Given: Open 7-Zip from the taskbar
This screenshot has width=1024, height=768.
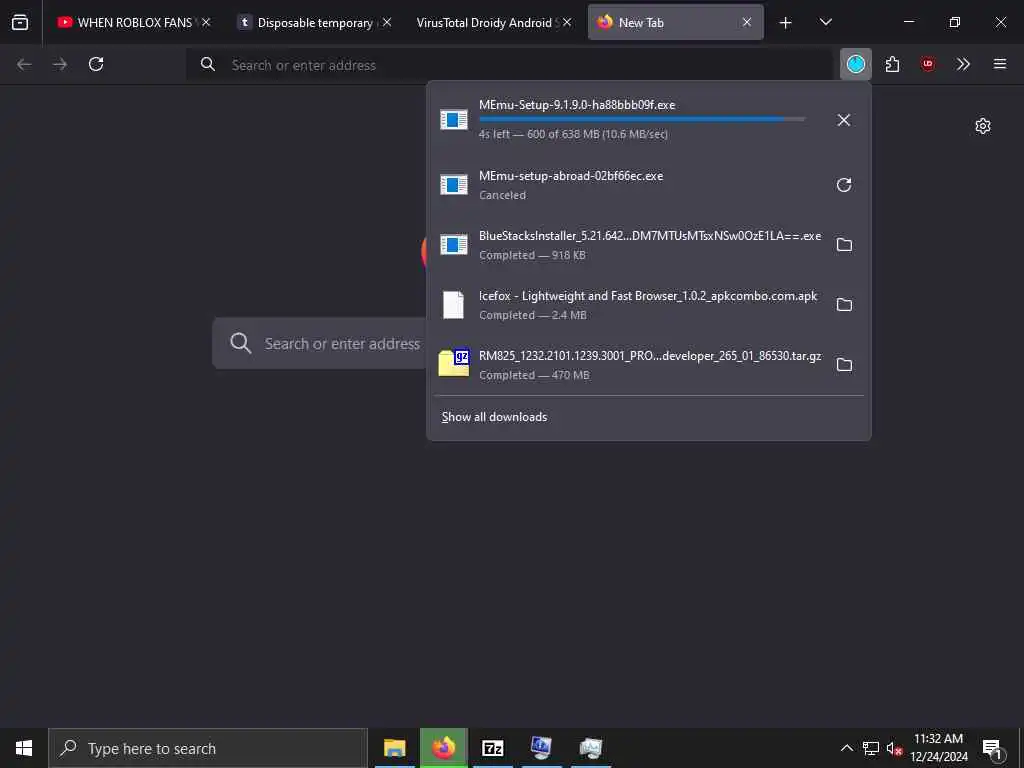Looking at the screenshot, I should click(492, 748).
